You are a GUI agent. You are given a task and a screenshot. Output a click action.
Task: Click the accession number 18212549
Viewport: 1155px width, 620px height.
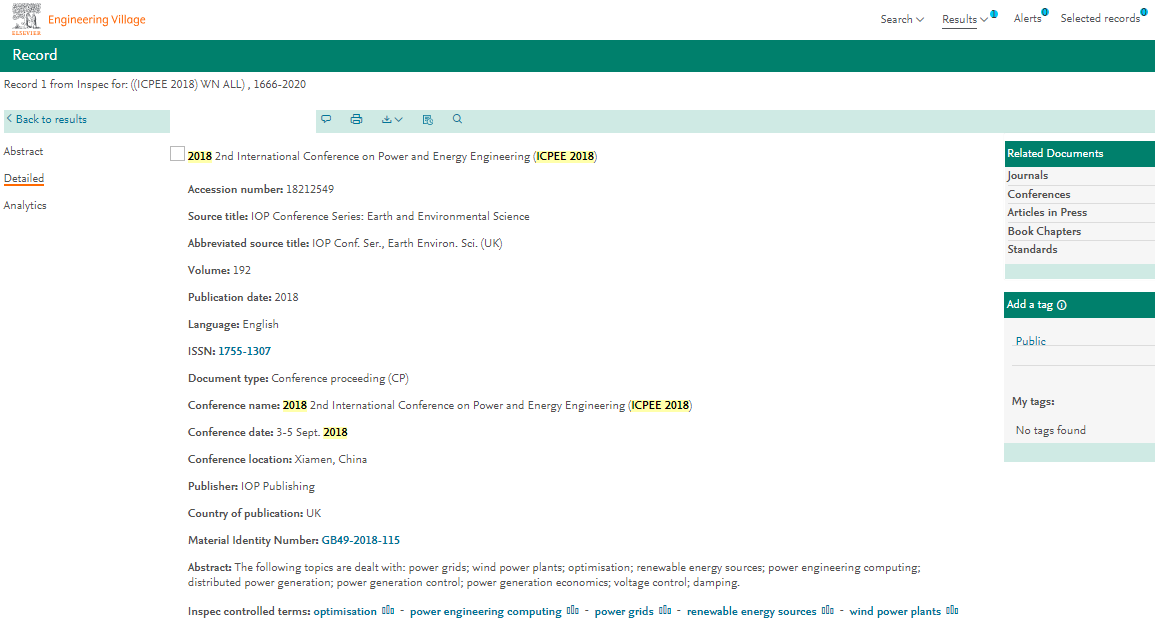point(309,189)
